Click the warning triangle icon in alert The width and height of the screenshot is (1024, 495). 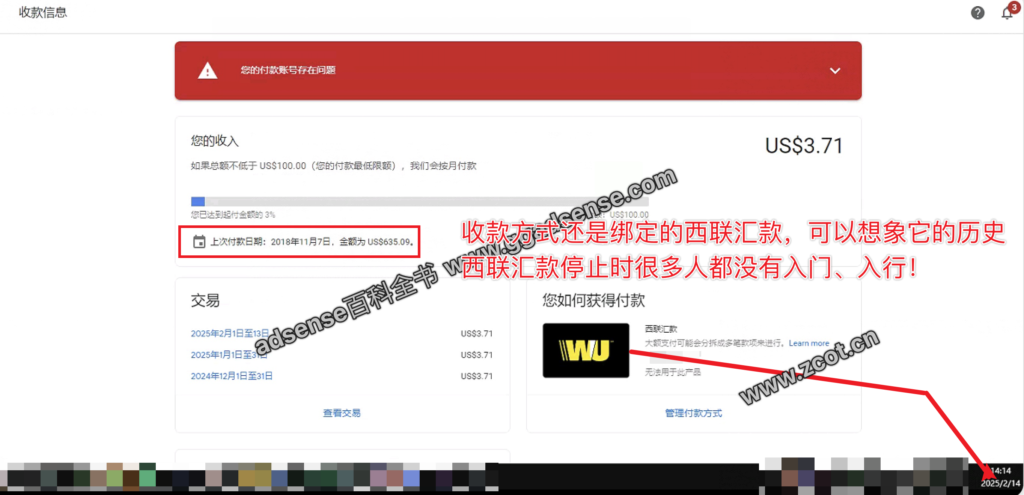click(208, 71)
